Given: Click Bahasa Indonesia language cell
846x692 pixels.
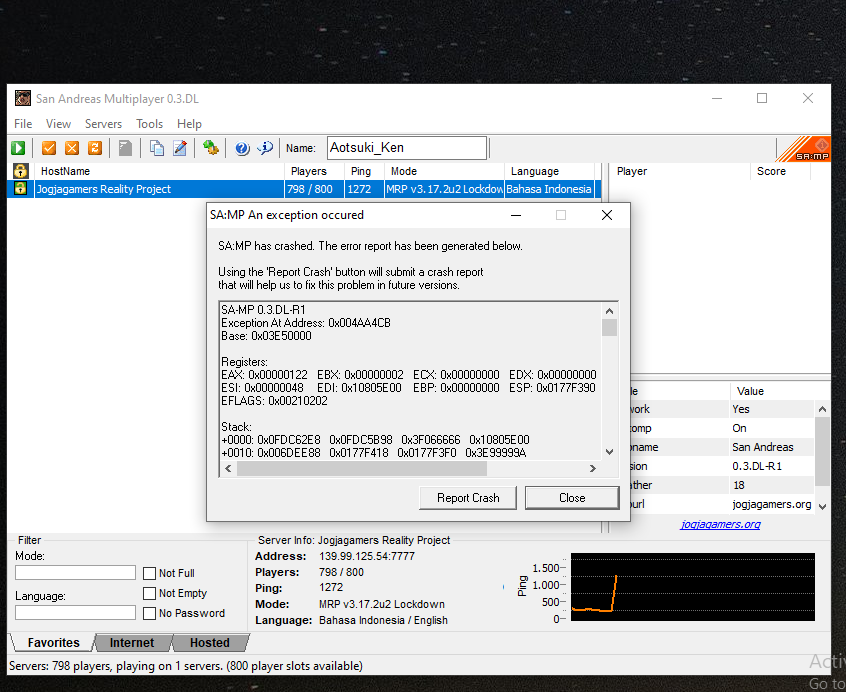Looking at the screenshot, I should 549,189.
